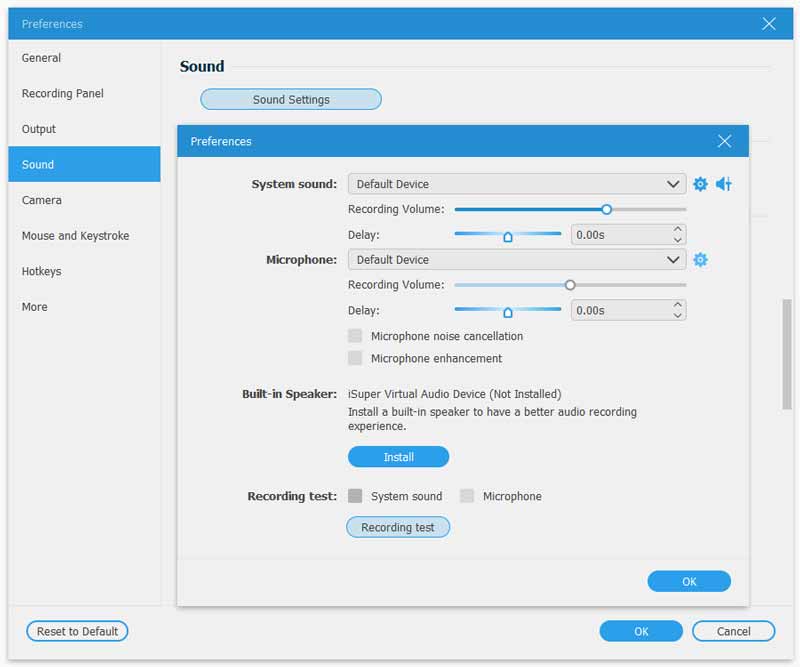Expand the Microphone device dropdown
The image size is (800, 667).
point(516,260)
